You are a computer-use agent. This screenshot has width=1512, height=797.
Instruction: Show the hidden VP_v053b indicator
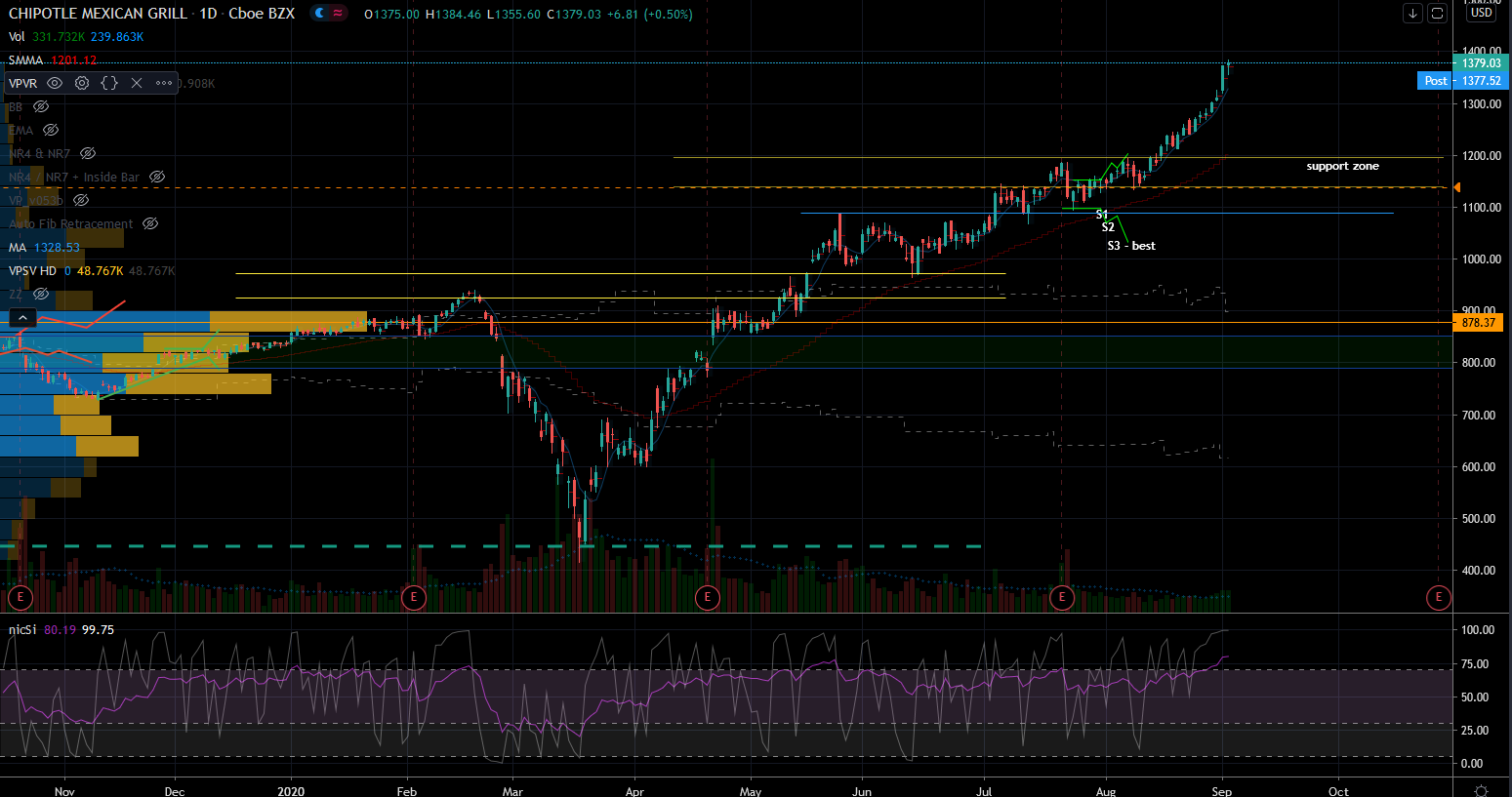pos(81,200)
